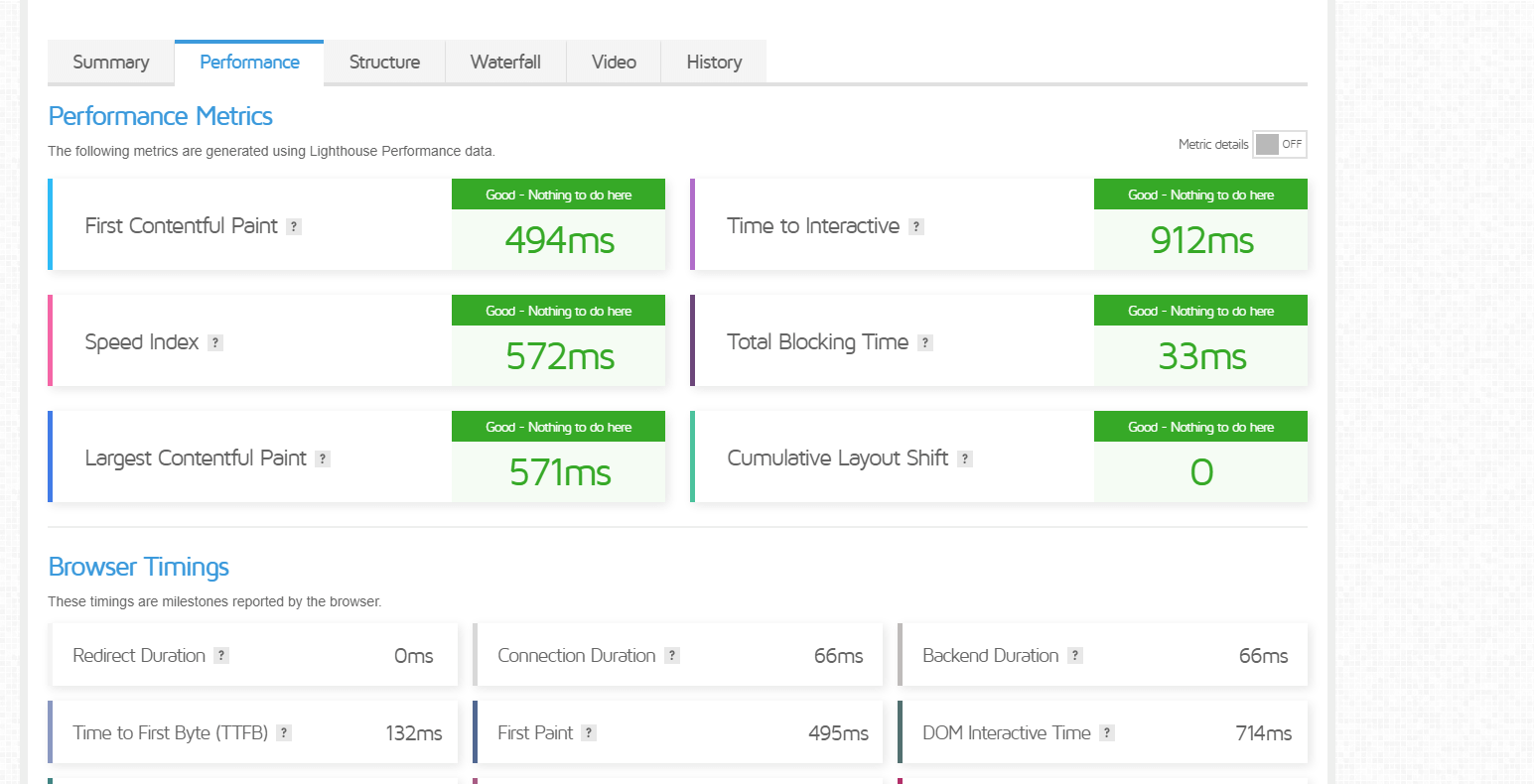Click the Browser Timings heading

[x=139, y=567]
